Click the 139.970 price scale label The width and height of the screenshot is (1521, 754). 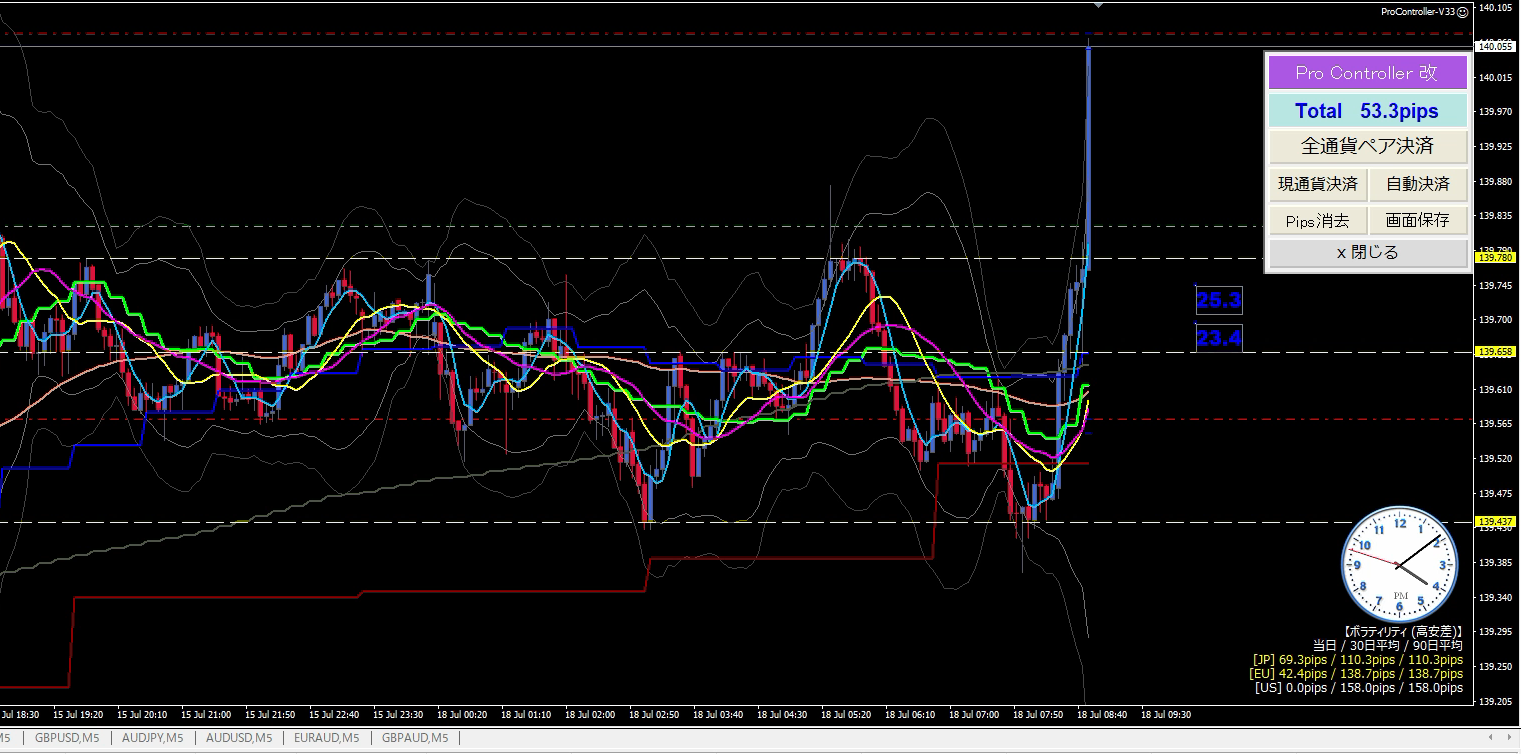click(x=1495, y=112)
